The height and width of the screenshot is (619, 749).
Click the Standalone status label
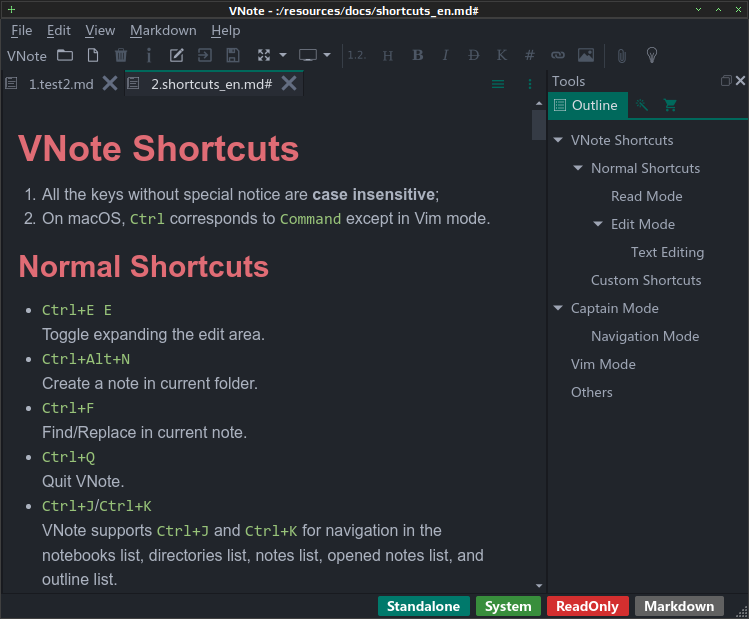coord(423,606)
